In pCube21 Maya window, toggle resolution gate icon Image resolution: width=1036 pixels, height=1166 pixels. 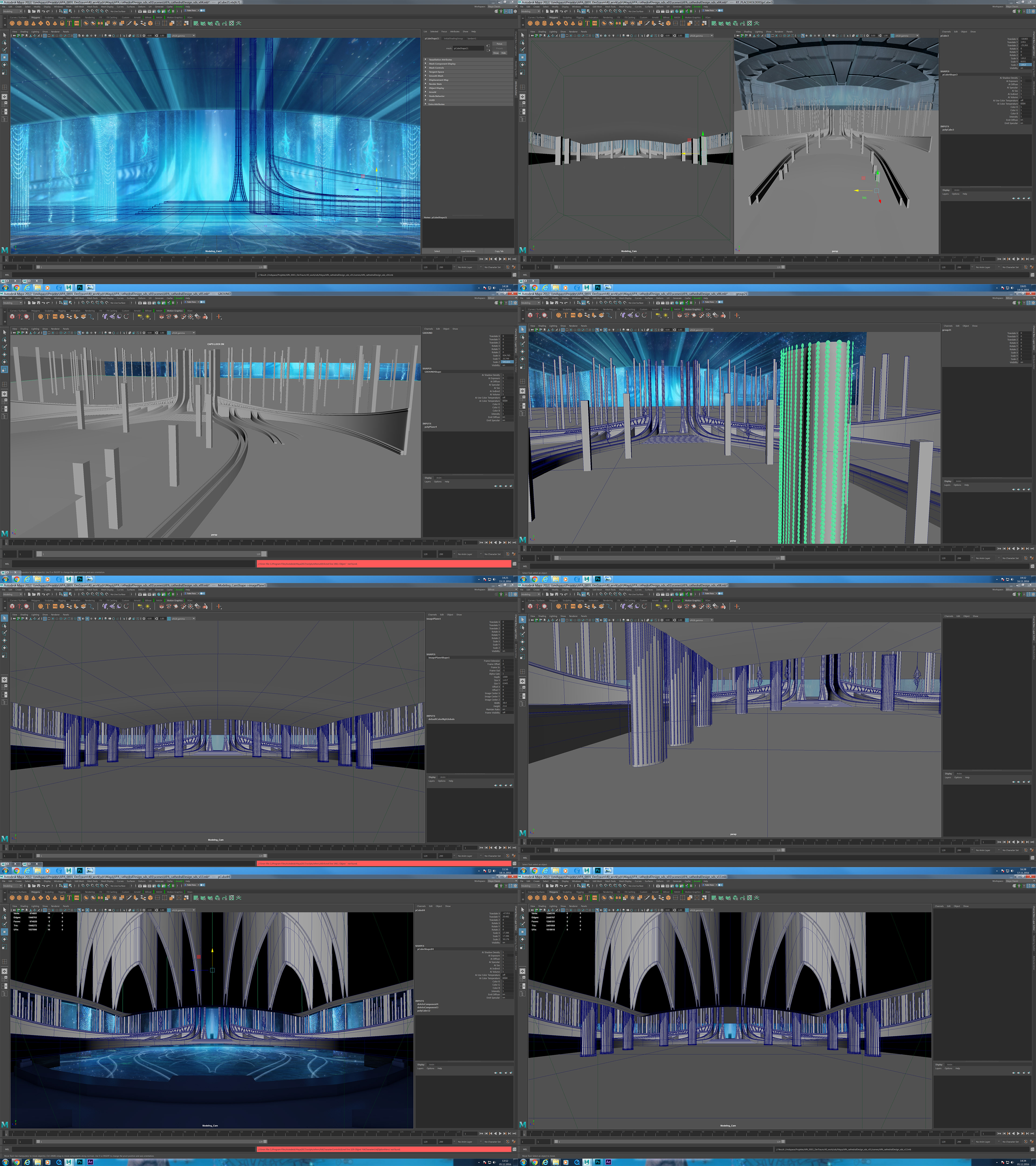[53, 35]
